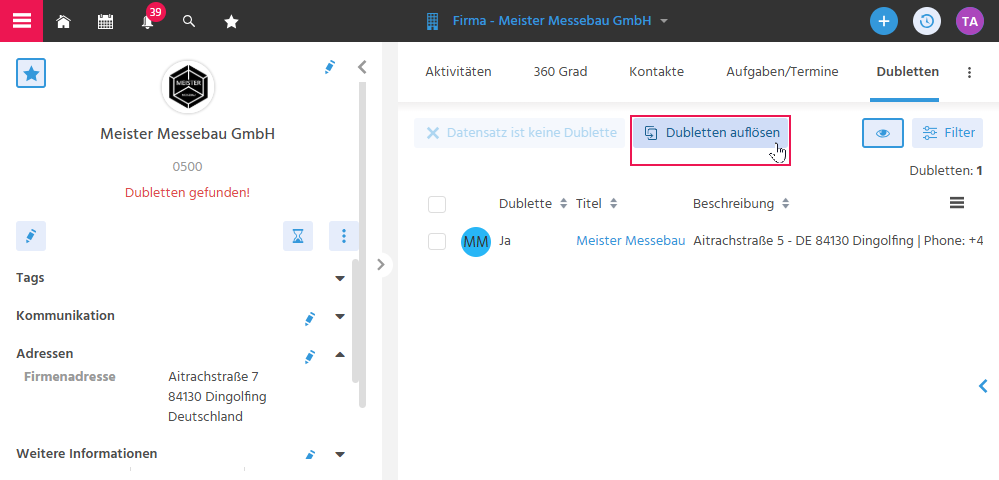Click the Dubletten gefunden! warning text
The height and width of the screenshot is (480, 999).
pos(187,193)
